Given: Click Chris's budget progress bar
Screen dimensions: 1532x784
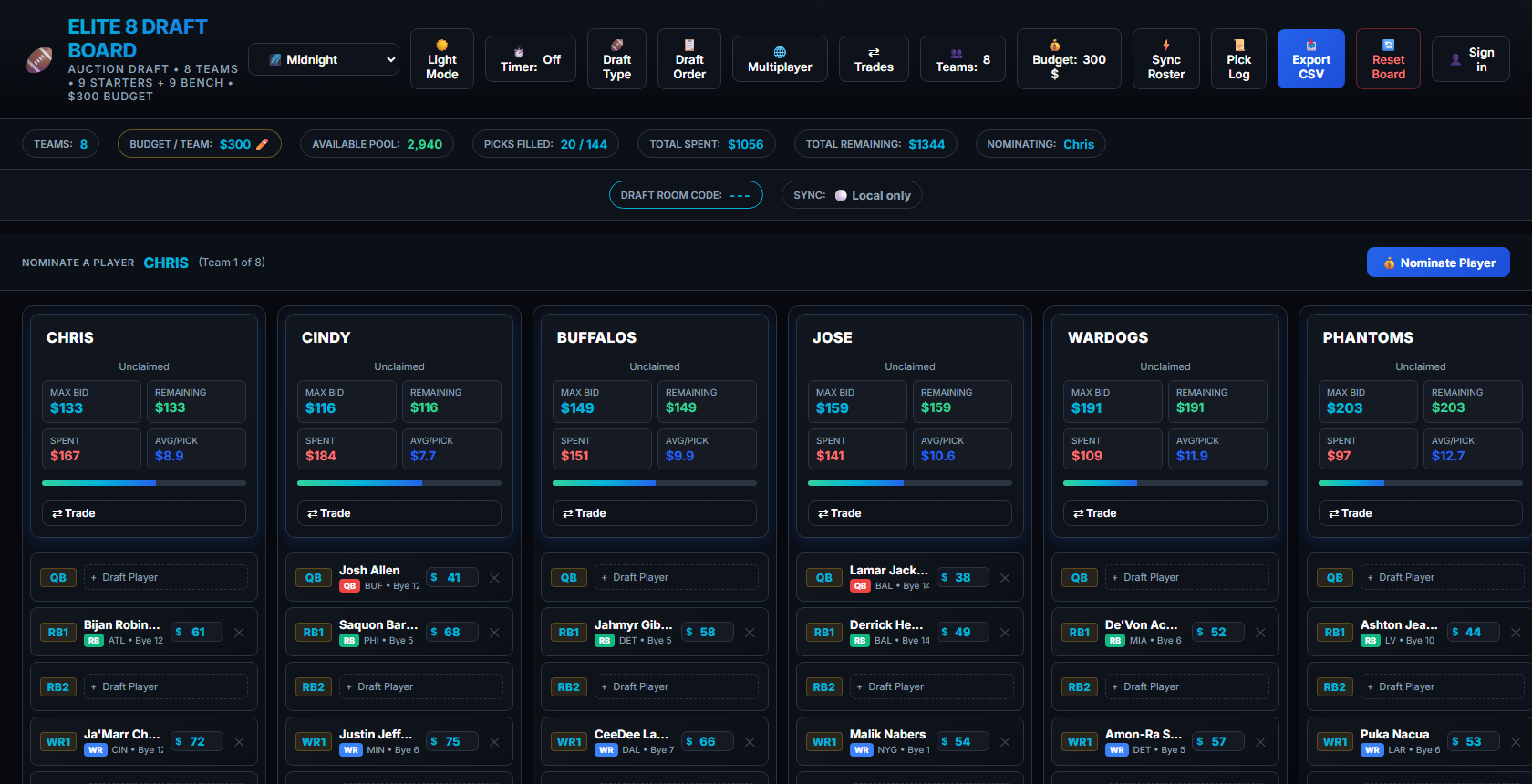Looking at the screenshot, I should [x=144, y=483].
